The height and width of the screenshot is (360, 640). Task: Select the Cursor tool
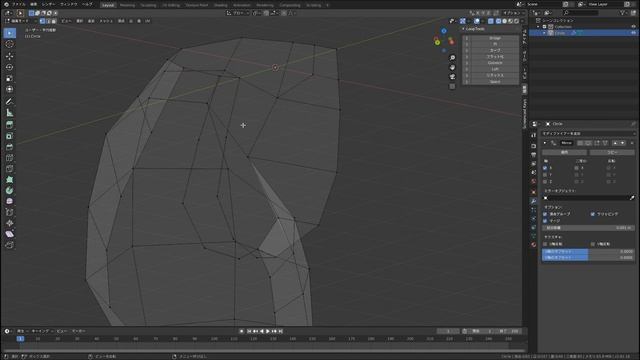pos(9,44)
